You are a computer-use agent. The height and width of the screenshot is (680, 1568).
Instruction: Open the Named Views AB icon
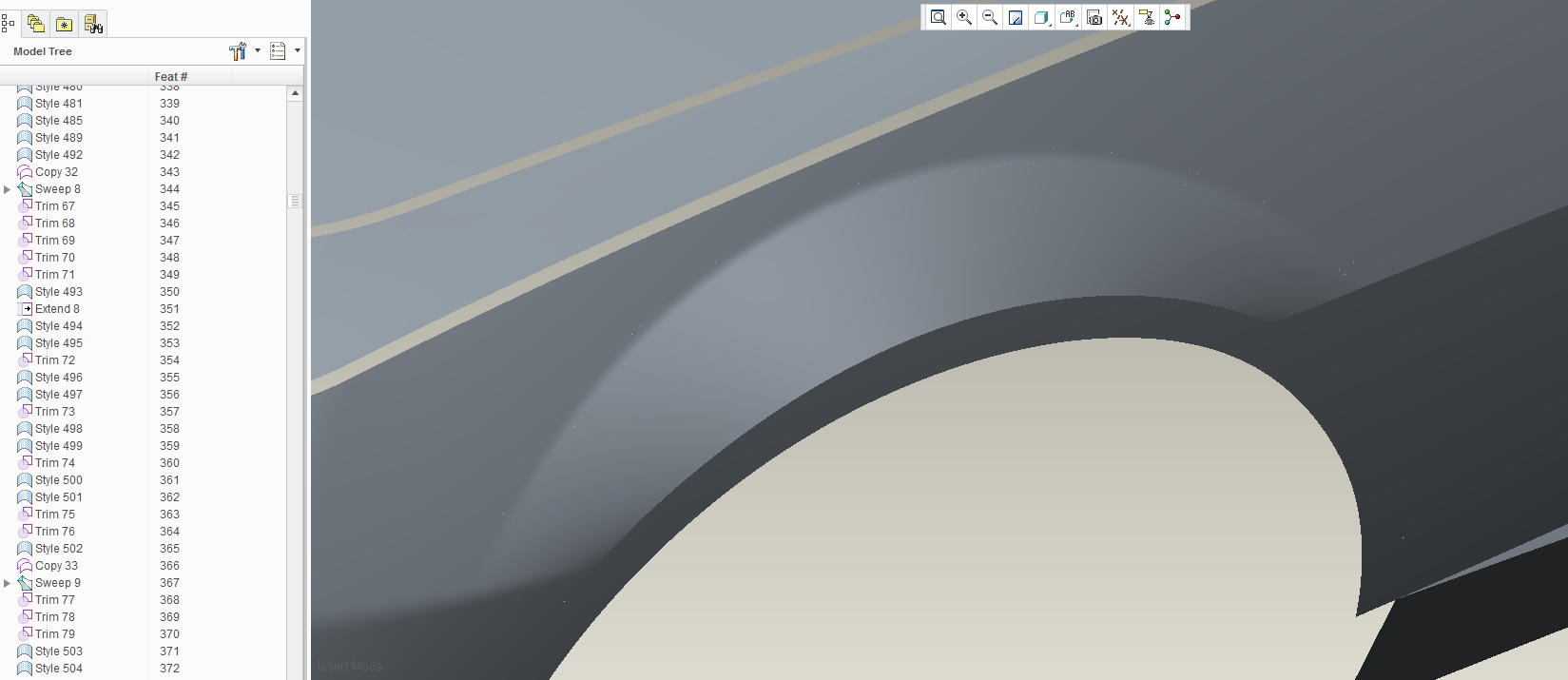point(1068,17)
